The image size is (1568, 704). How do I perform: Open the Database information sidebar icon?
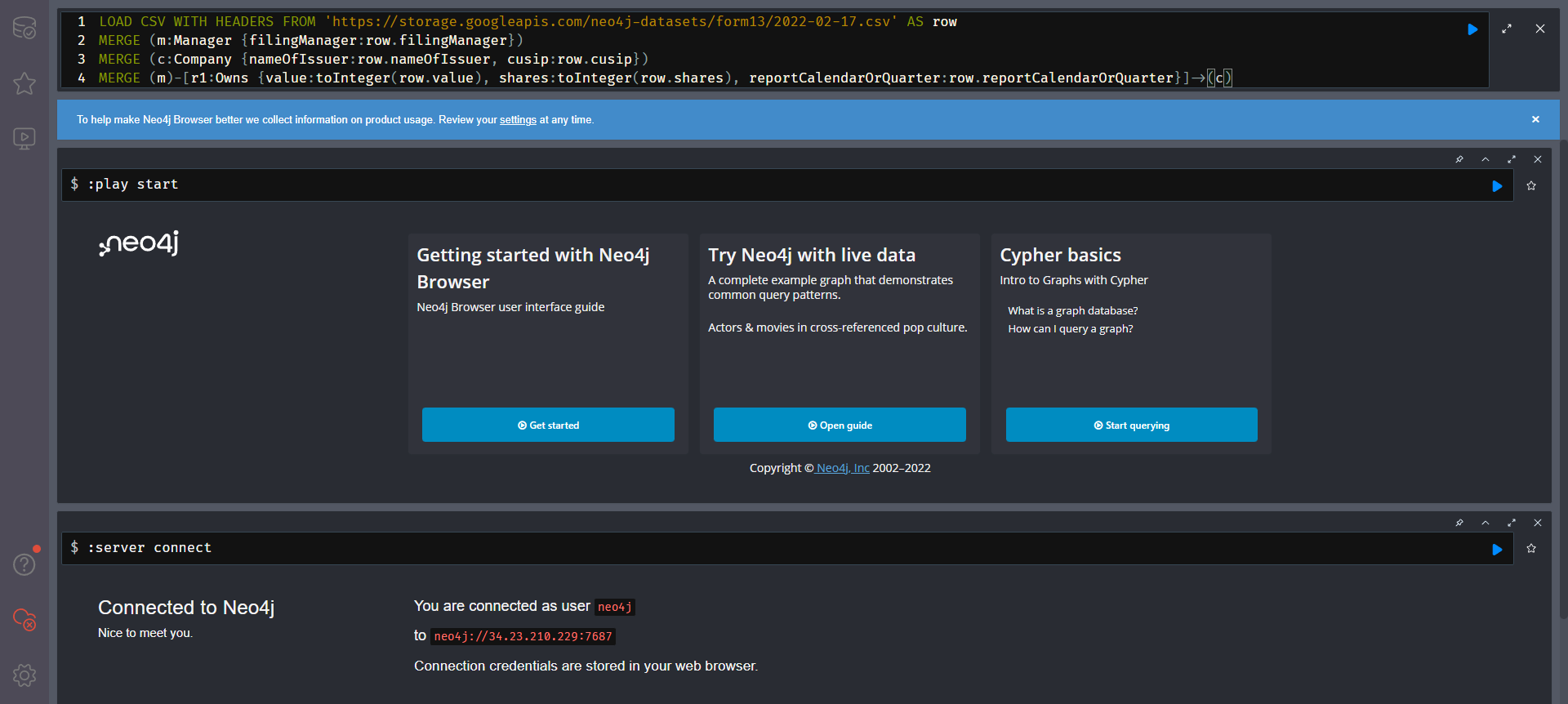click(x=24, y=28)
